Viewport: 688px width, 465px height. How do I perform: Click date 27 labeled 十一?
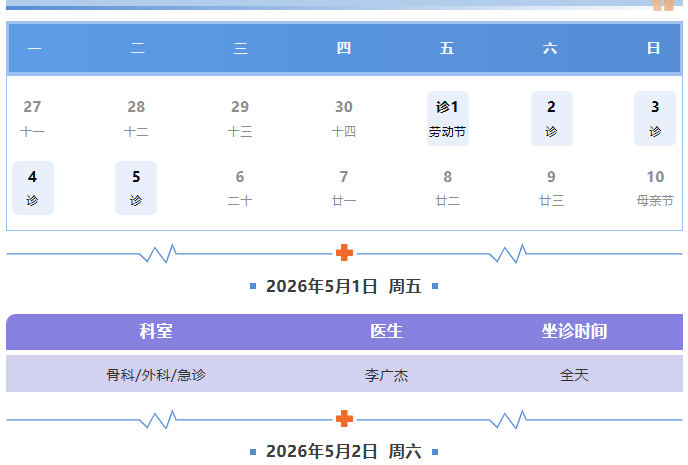pos(33,118)
